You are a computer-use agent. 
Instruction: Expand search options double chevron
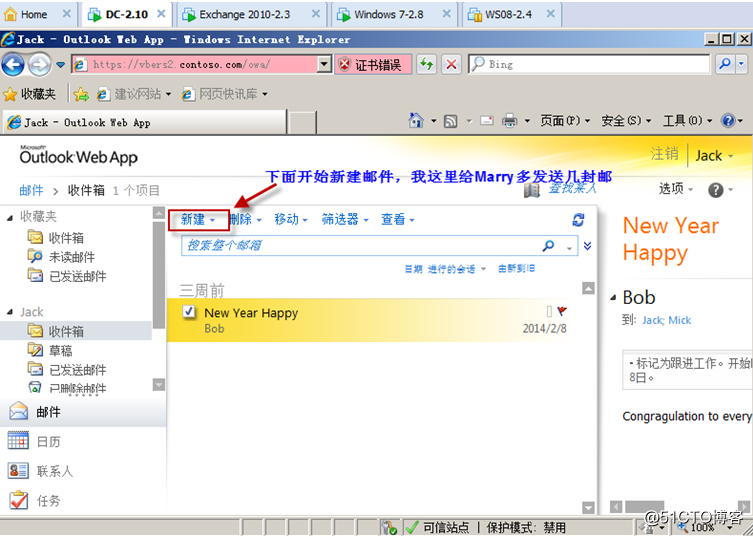click(587, 246)
